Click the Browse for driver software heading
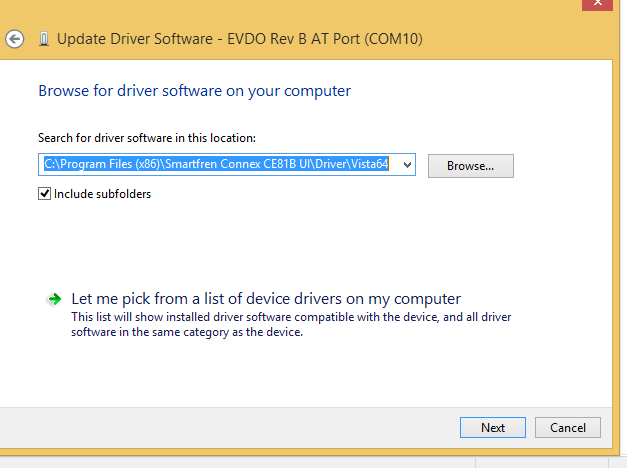 coord(194,91)
